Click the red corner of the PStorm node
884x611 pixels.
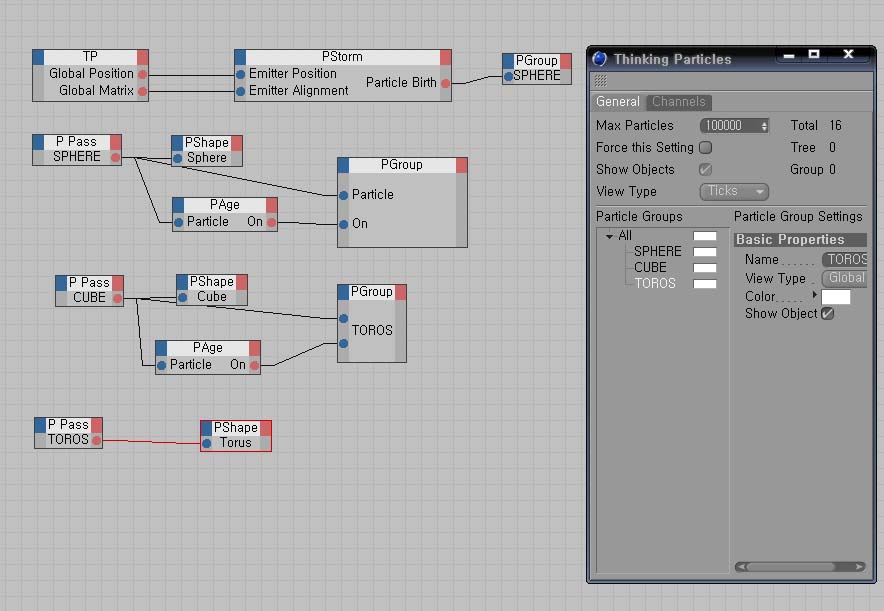coord(445,56)
